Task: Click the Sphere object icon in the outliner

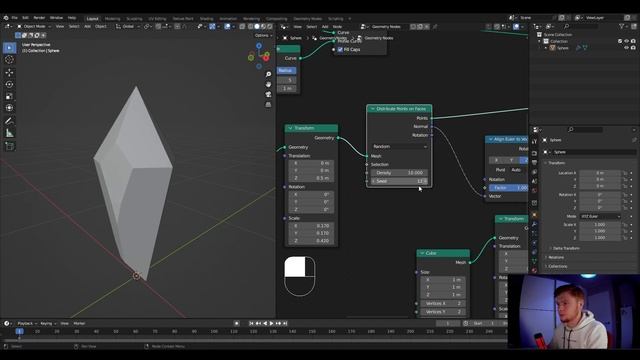Action: (x=553, y=48)
